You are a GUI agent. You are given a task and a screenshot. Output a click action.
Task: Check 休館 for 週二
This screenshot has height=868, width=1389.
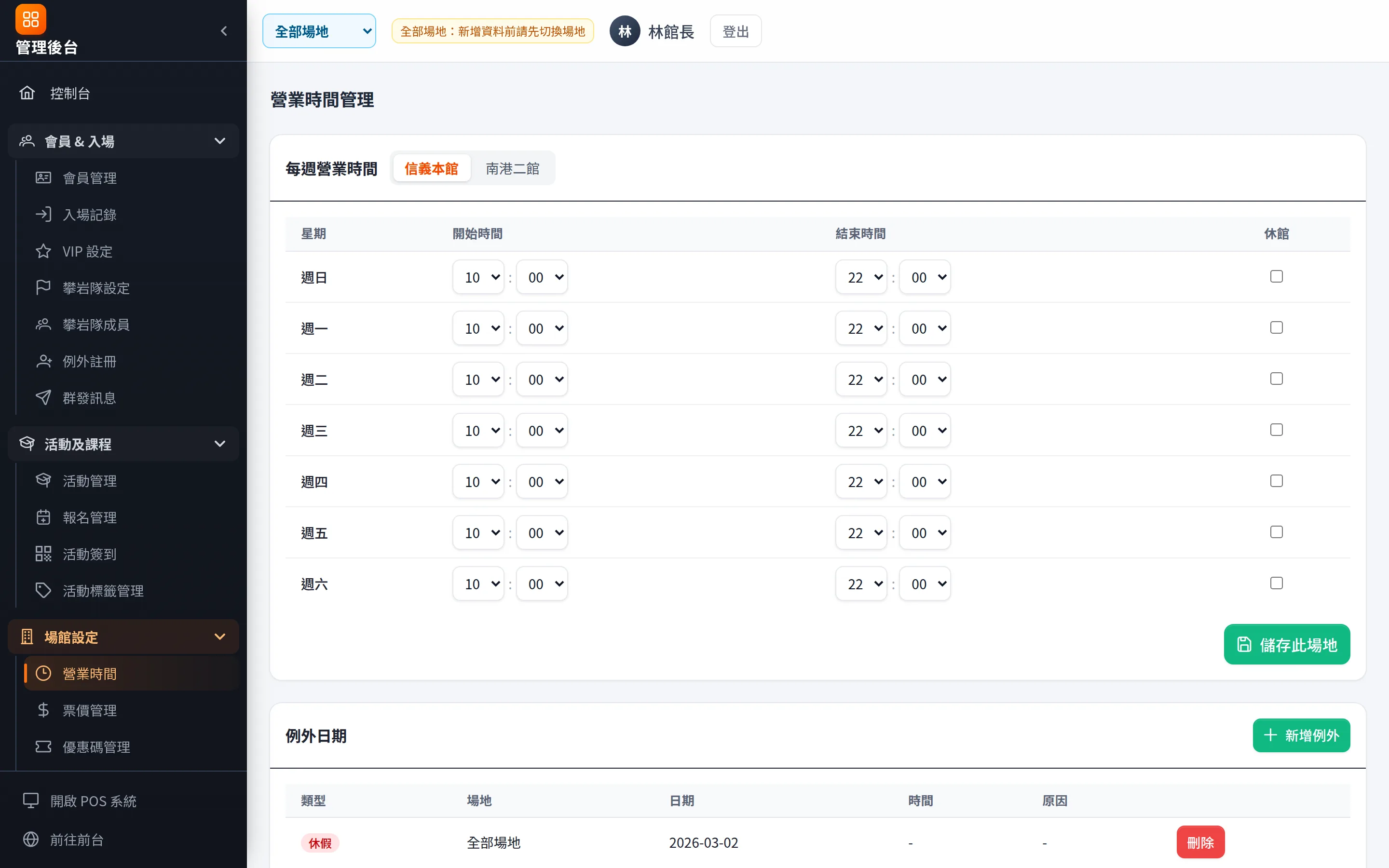click(1276, 379)
